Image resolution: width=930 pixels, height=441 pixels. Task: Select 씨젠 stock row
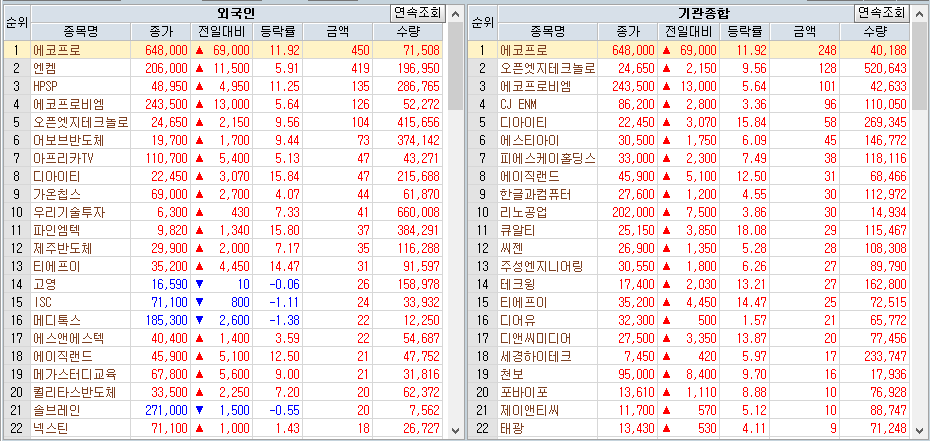coord(690,248)
